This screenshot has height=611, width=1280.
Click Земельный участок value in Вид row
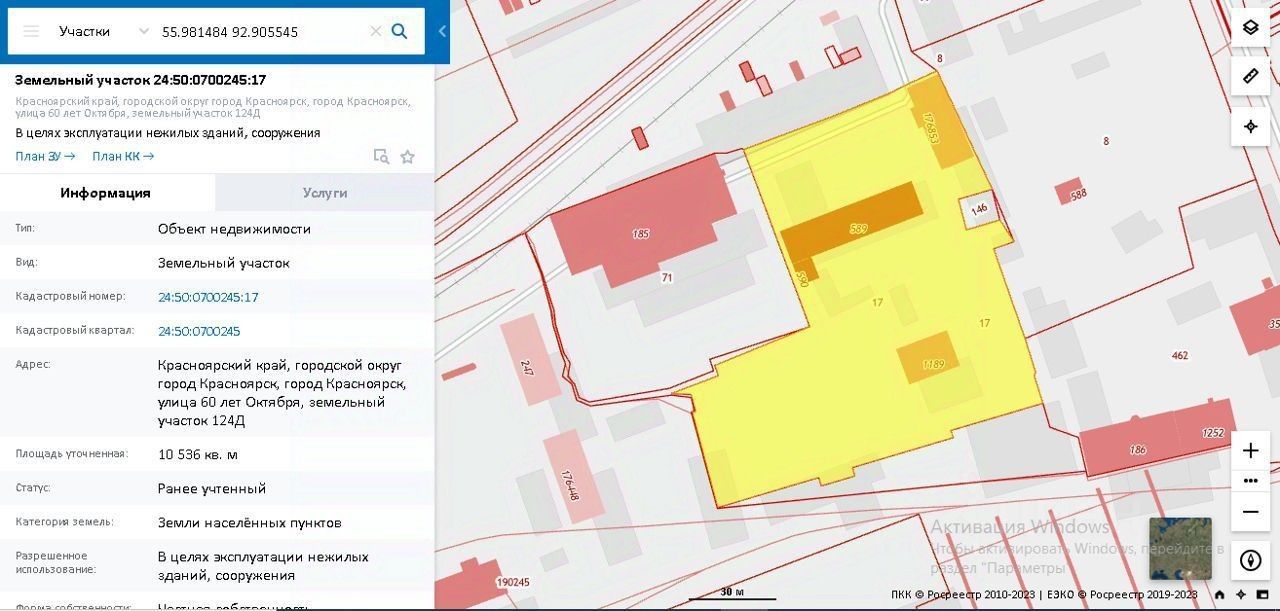point(224,263)
